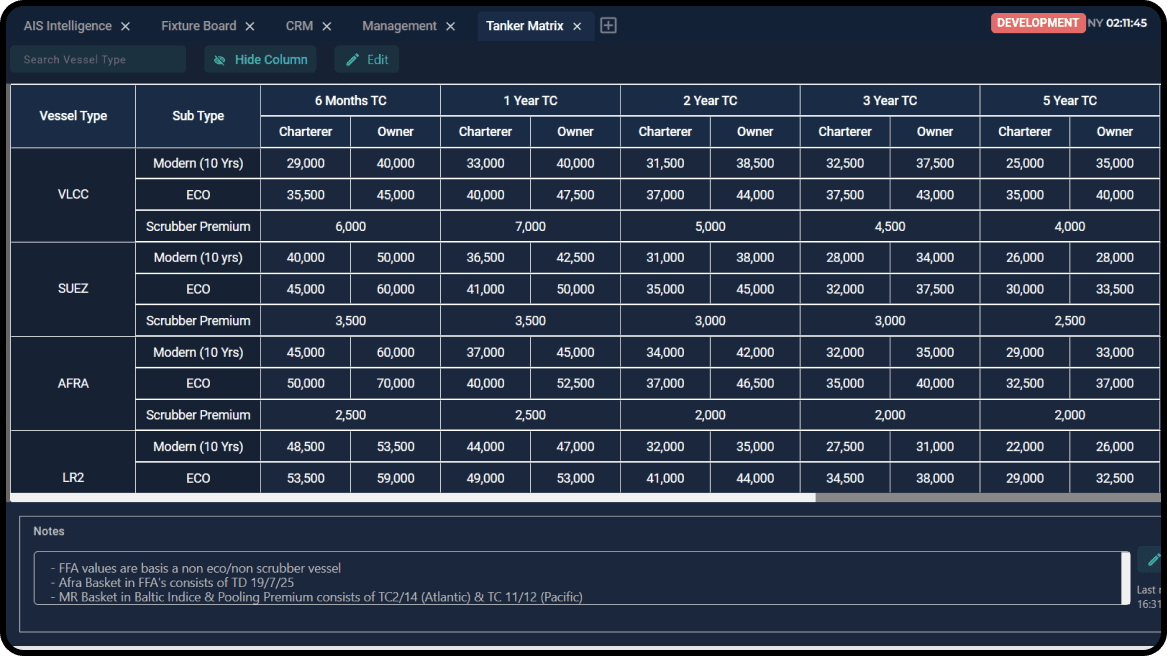Close the Management tab

point(450,26)
